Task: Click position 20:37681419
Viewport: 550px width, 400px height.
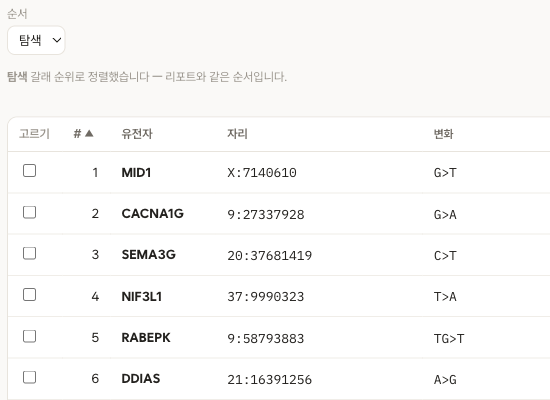Action: point(270,256)
